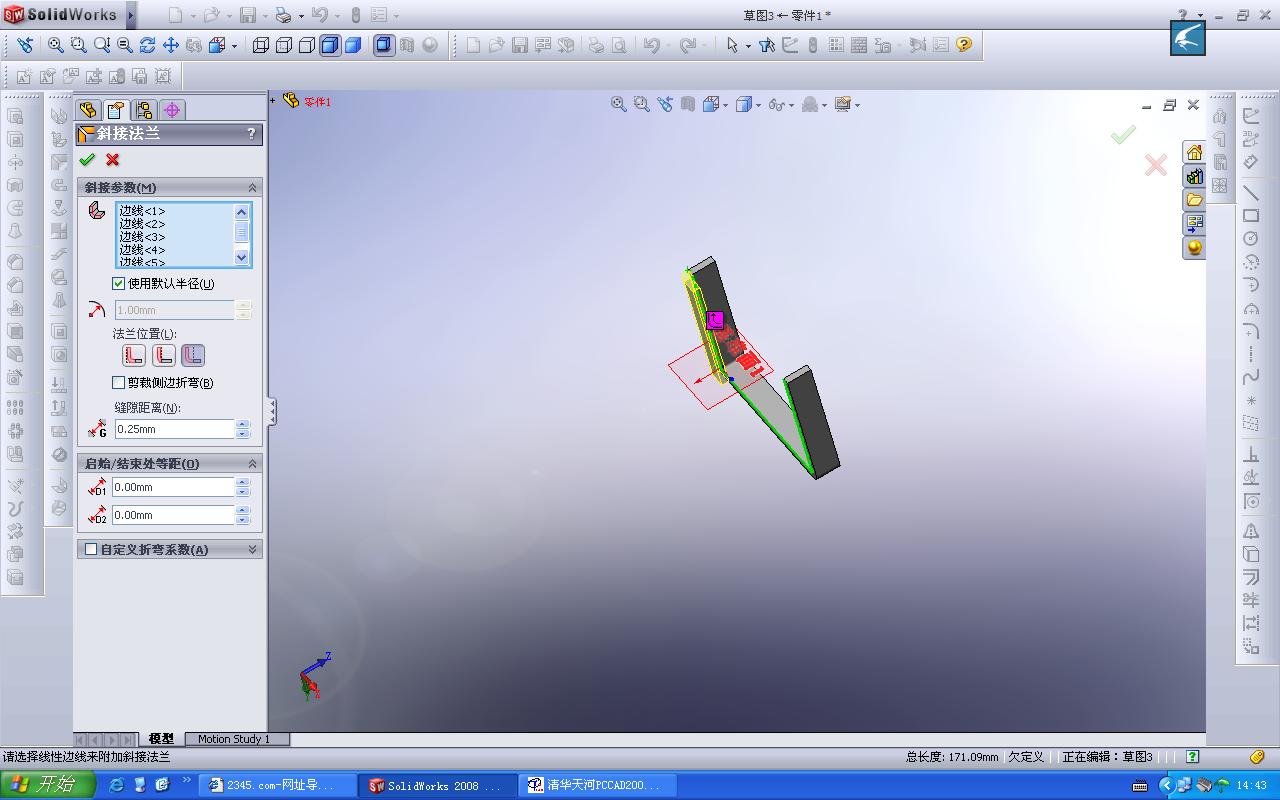Select the Line sketch tool

[1251, 191]
